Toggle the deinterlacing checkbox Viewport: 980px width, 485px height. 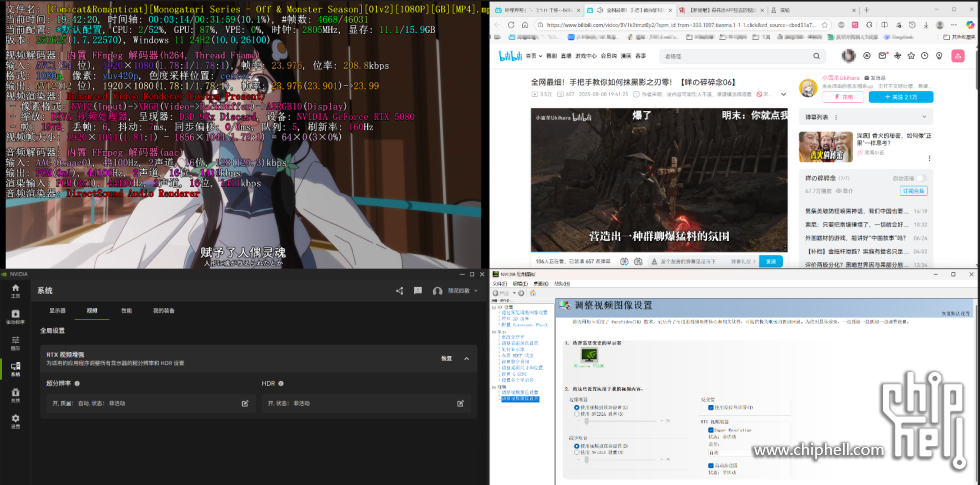[x=711, y=407]
